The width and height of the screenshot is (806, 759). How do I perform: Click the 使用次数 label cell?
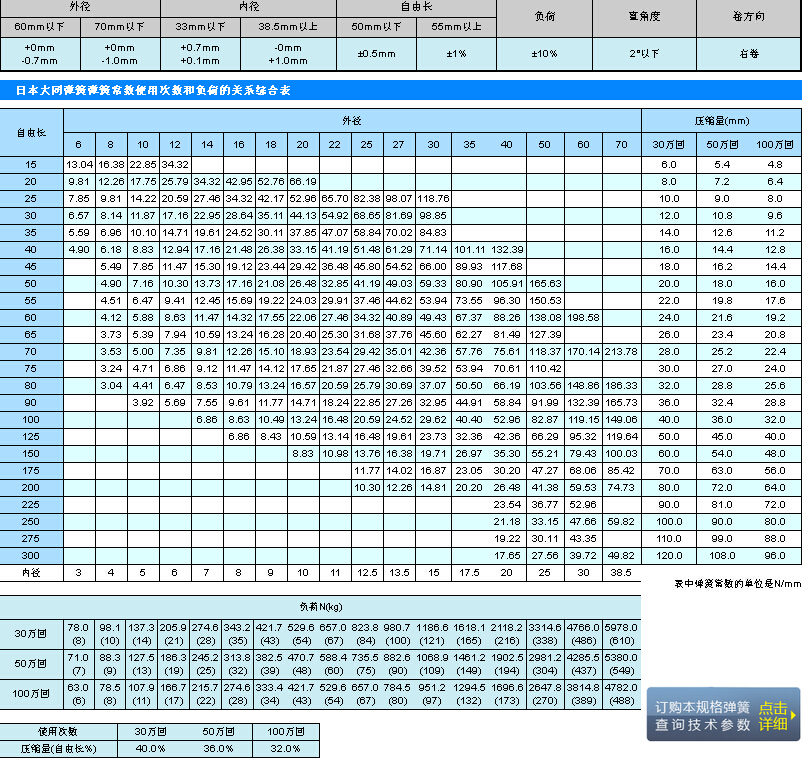pyautogui.click(x=58, y=731)
